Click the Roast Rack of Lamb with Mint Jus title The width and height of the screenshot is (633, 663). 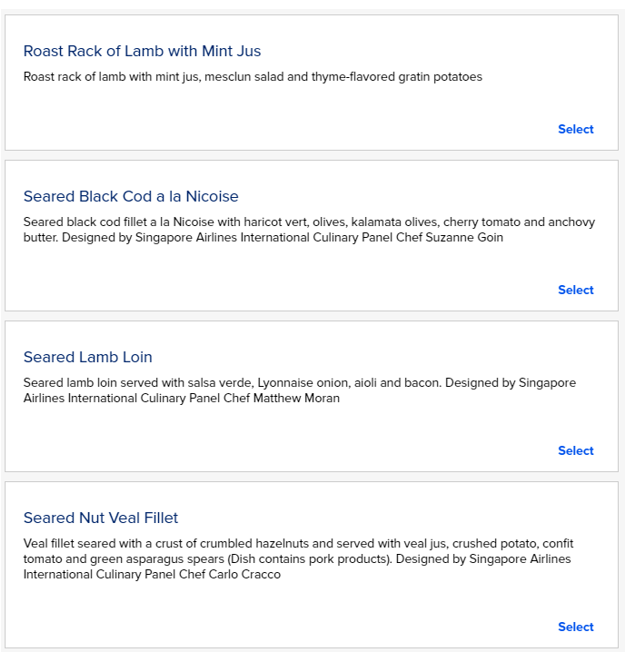(x=142, y=51)
